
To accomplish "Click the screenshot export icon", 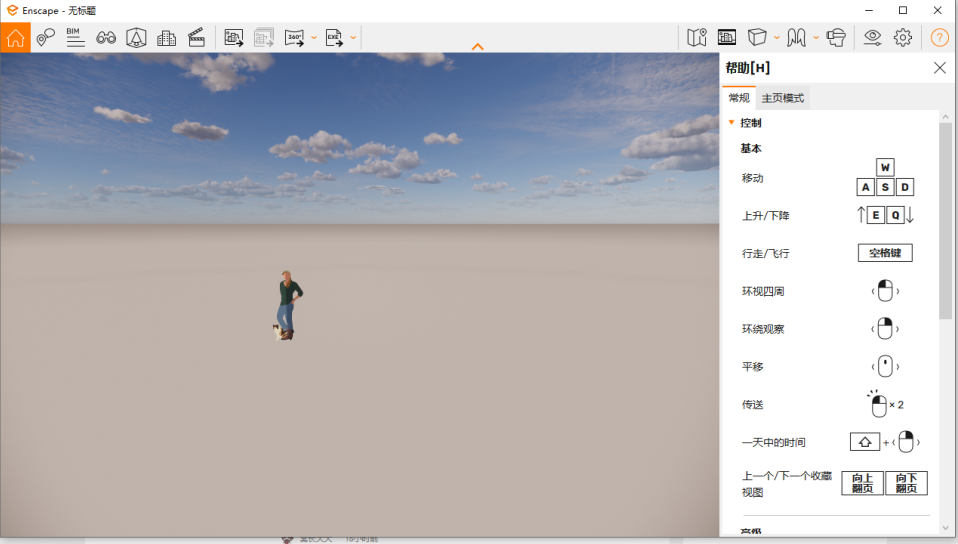I will click(233, 38).
